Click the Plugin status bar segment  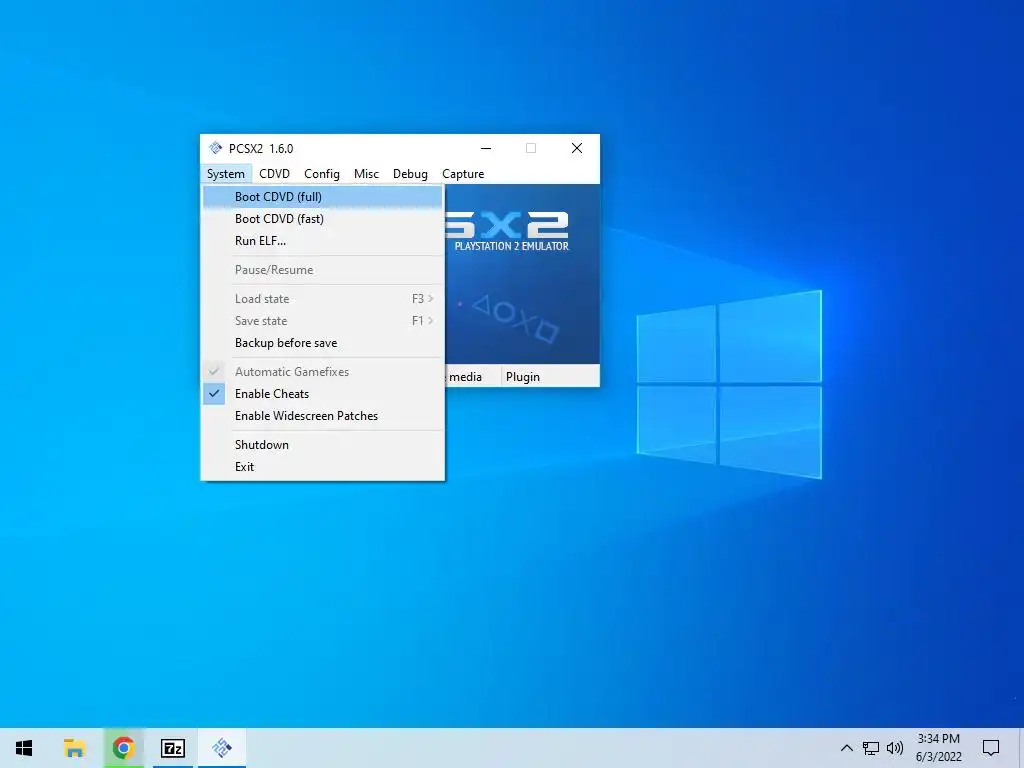pos(550,377)
